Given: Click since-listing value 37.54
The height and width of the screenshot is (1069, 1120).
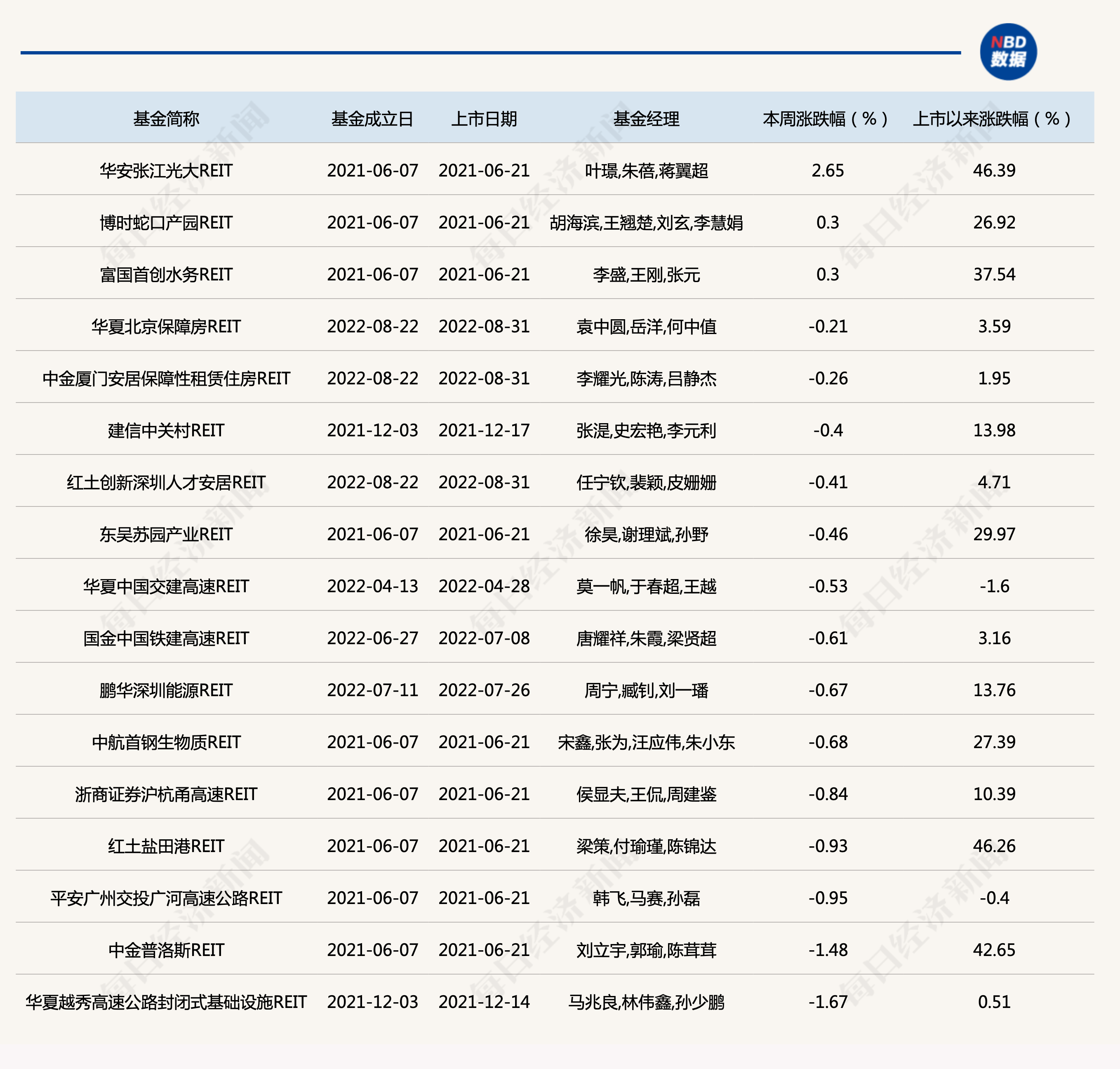Looking at the screenshot, I should point(994,274).
